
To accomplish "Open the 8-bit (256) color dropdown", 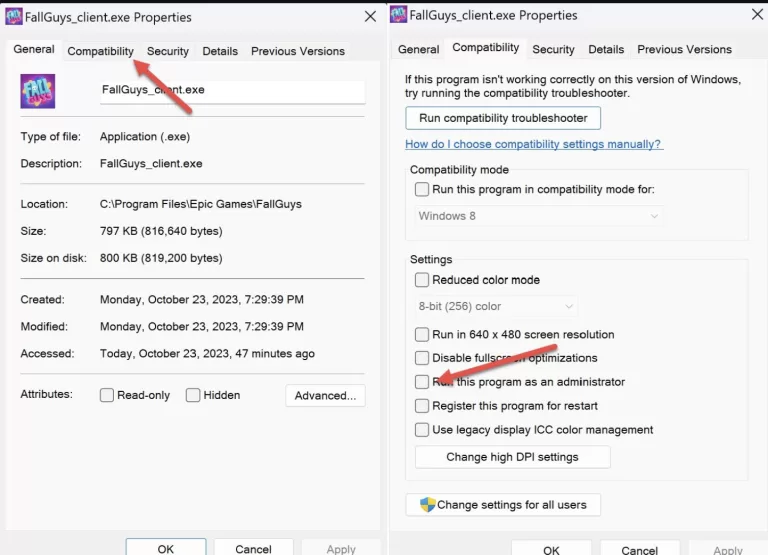I will [495, 306].
